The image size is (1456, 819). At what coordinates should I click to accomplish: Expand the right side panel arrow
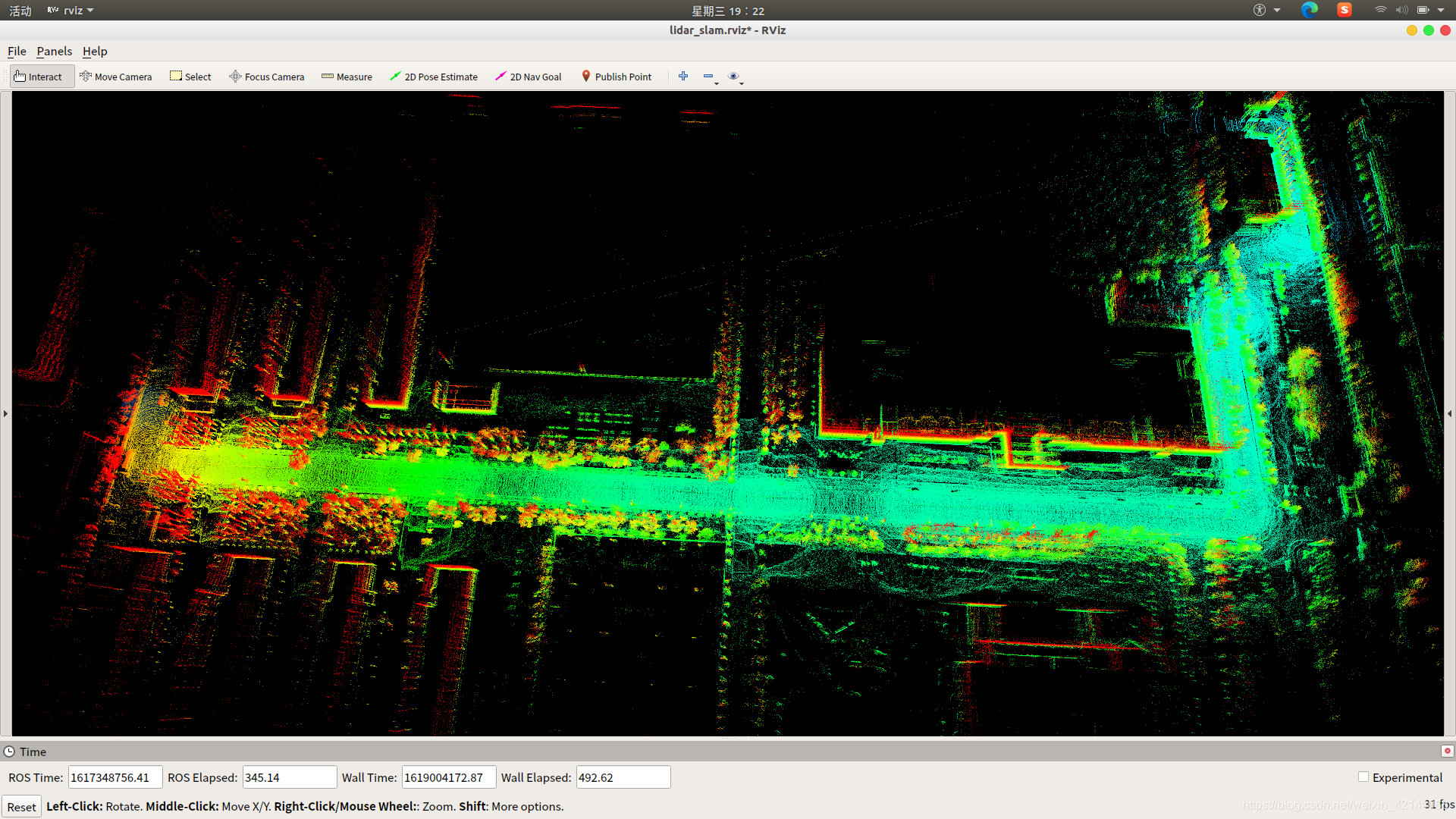[1449, 413]
